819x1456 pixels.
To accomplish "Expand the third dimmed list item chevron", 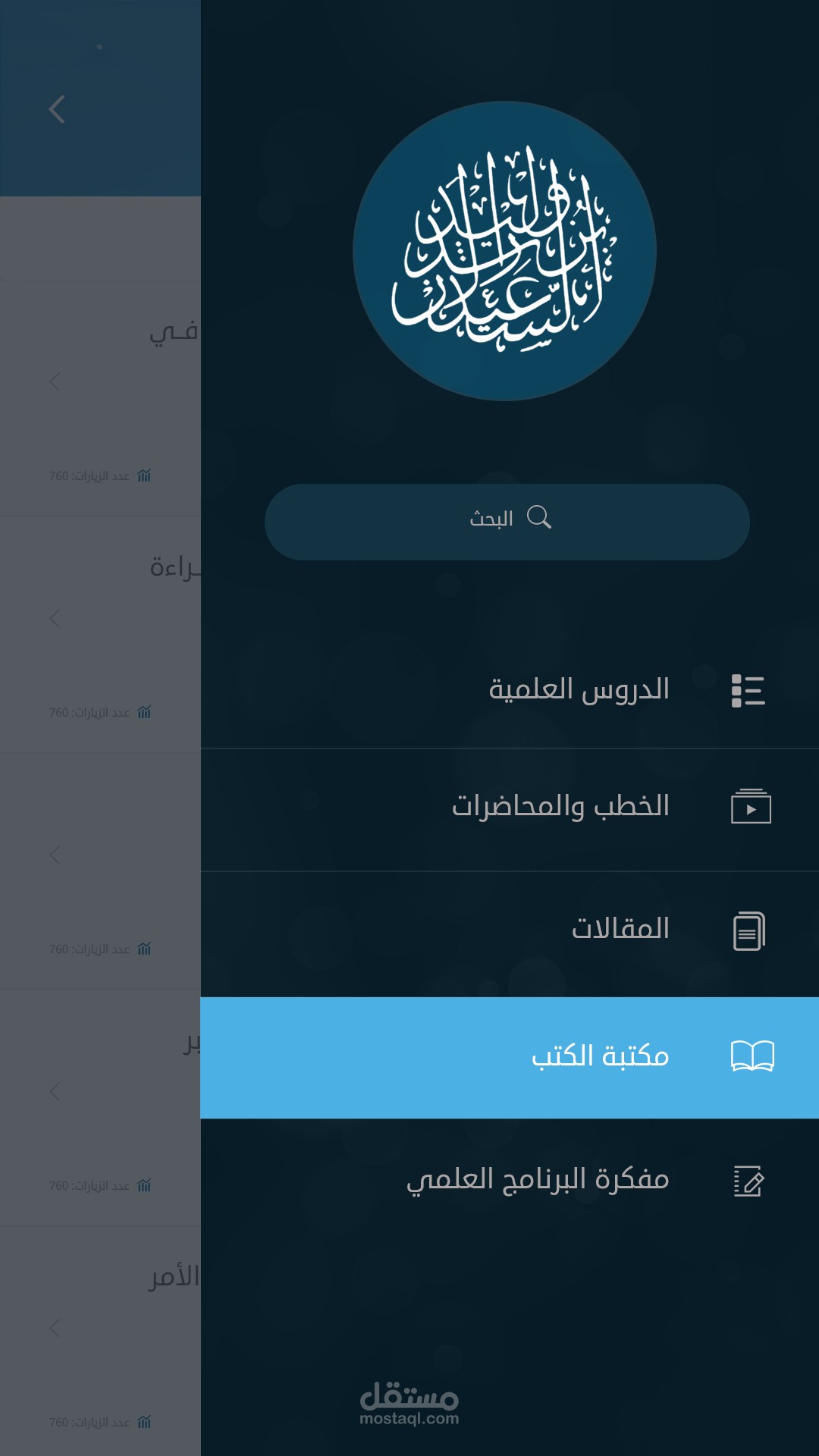I will tap(55, 855).
